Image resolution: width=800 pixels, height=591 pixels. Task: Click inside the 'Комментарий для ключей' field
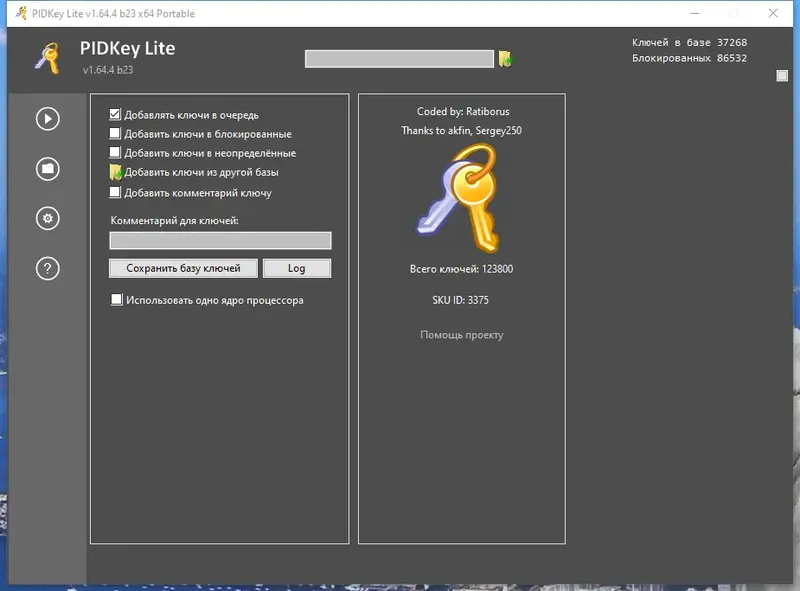coord(220,240)
